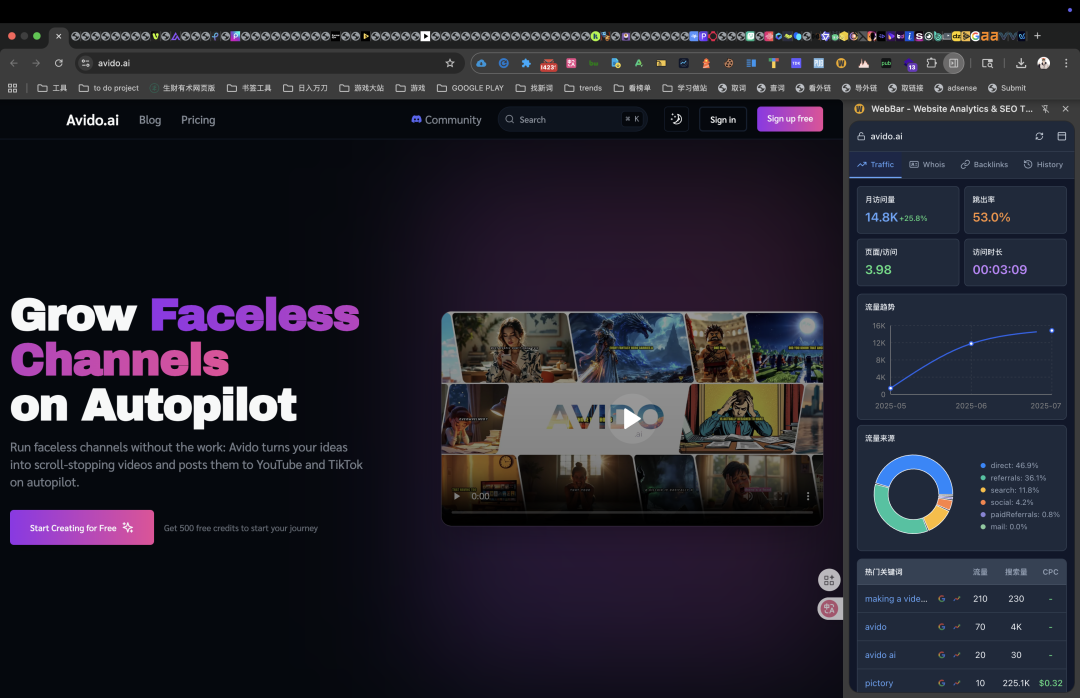The height and width of the screenshot is (698, 1080).
Task: Open the Community Discord link
Action: (446, 120)
